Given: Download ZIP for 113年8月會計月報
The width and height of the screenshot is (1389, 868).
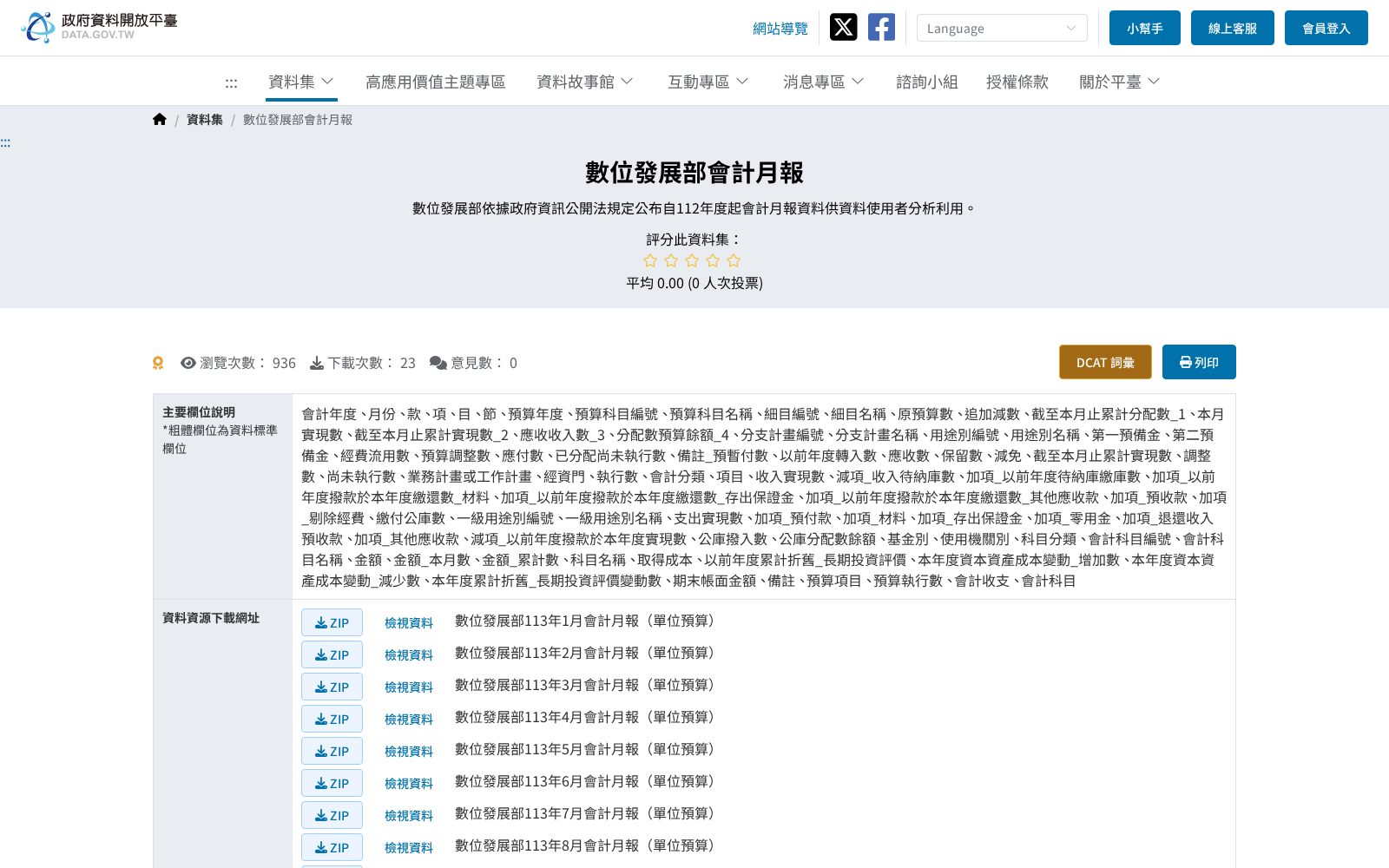Looking at the screenshot, I should coord(332,847).
